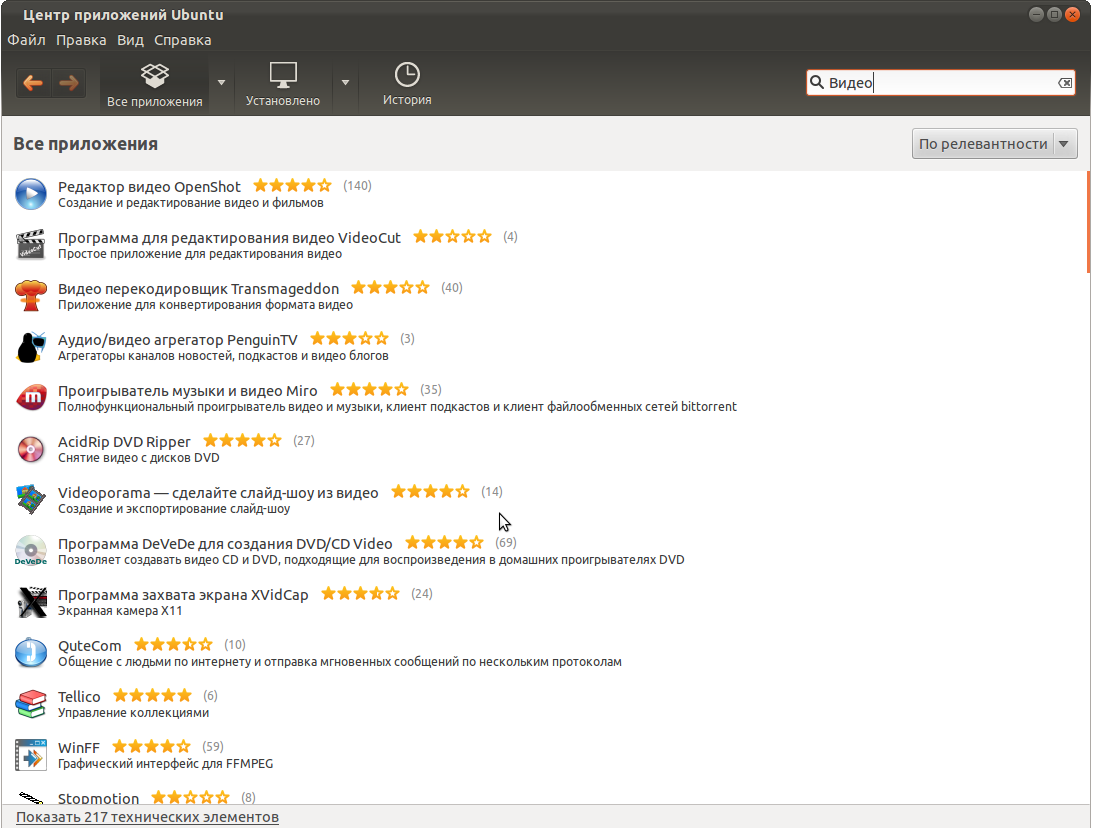The image size is (1093, 828).
Task: Click the magnifier icon in search box
Action: coord(816,82)
